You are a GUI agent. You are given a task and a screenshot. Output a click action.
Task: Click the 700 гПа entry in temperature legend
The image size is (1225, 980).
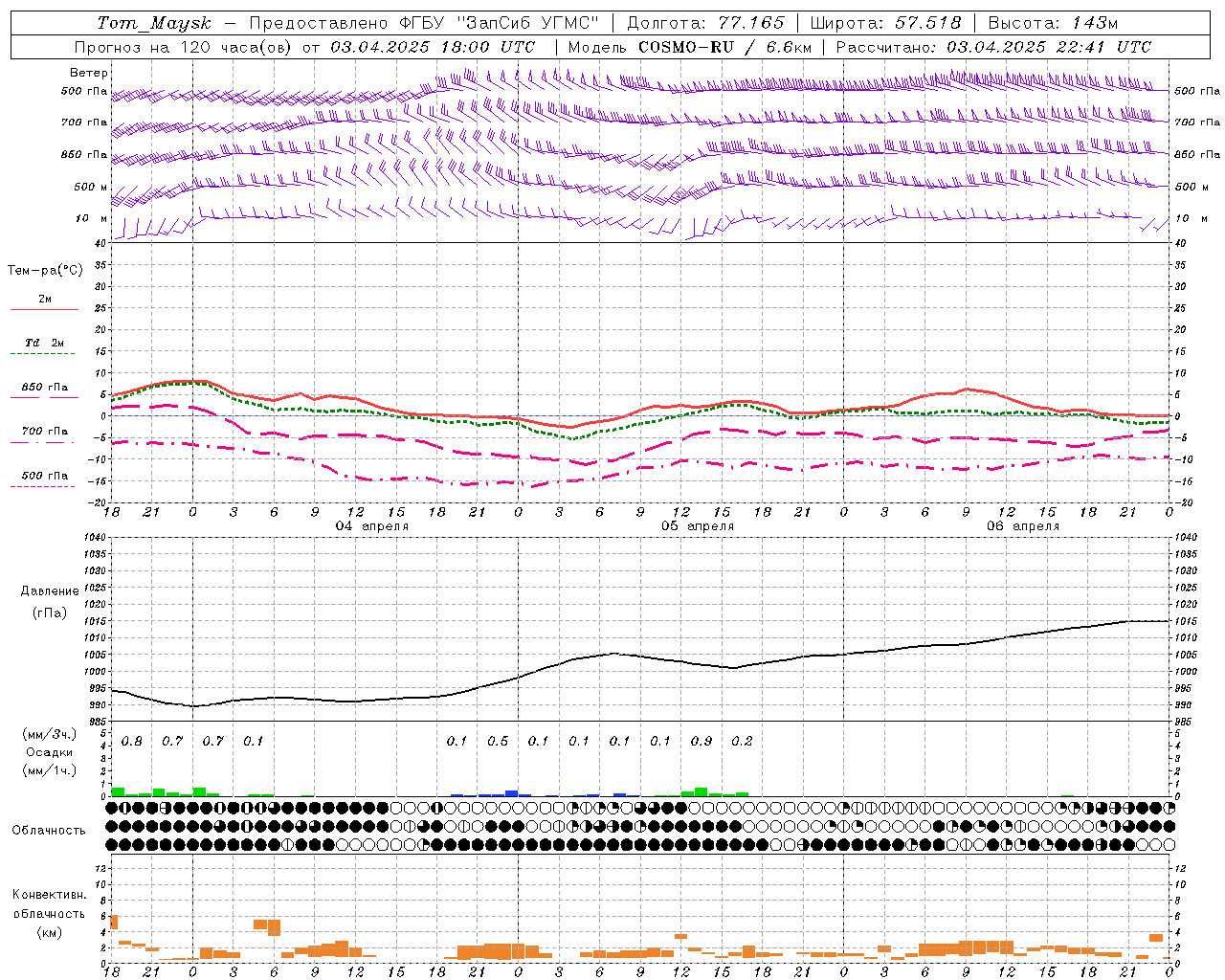44,432
